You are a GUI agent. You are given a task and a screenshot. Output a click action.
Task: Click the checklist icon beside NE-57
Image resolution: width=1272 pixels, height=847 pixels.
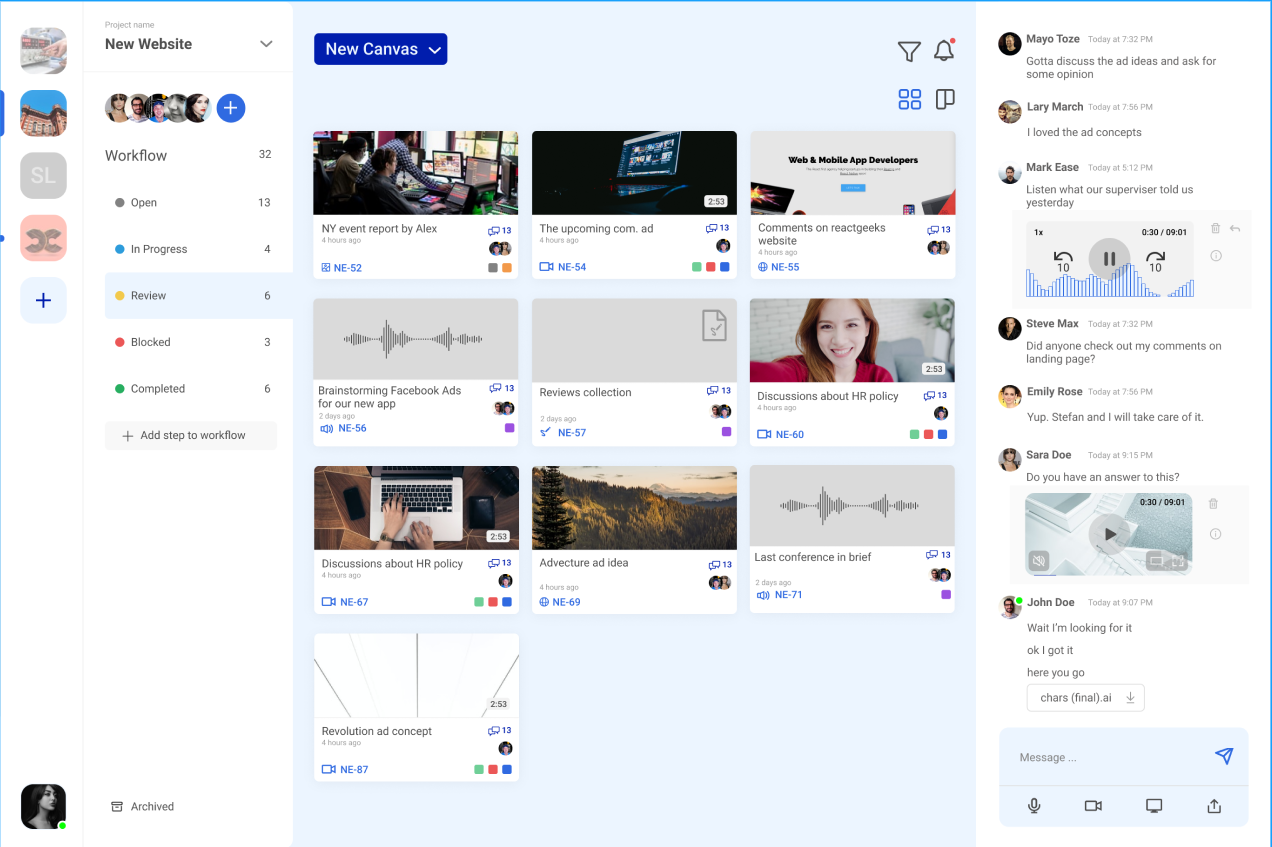click(545, 433)
